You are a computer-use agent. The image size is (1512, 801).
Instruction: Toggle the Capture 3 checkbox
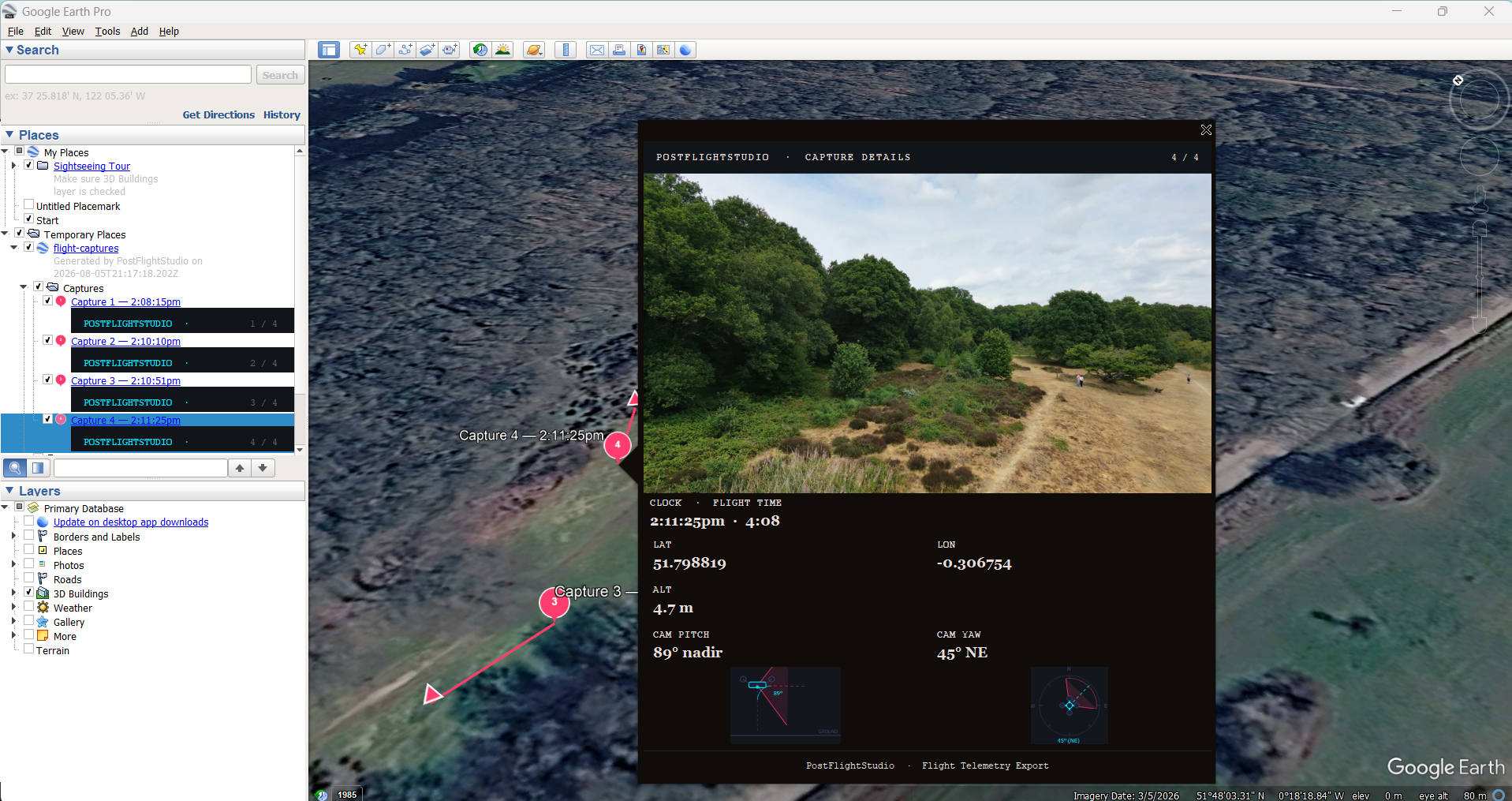point(48,380)
